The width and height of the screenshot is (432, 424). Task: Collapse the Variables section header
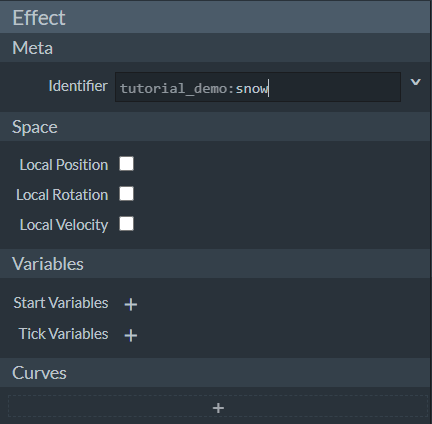point(215,264)
